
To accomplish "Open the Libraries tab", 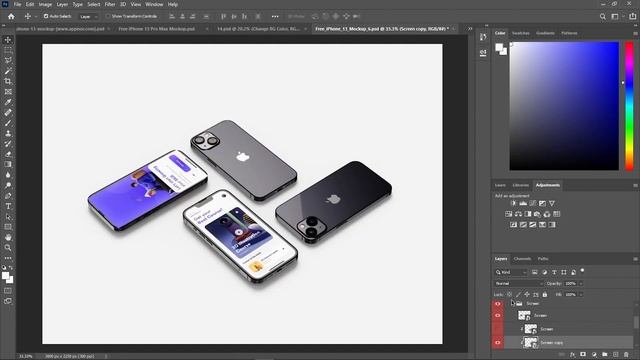I will [521, 185].
